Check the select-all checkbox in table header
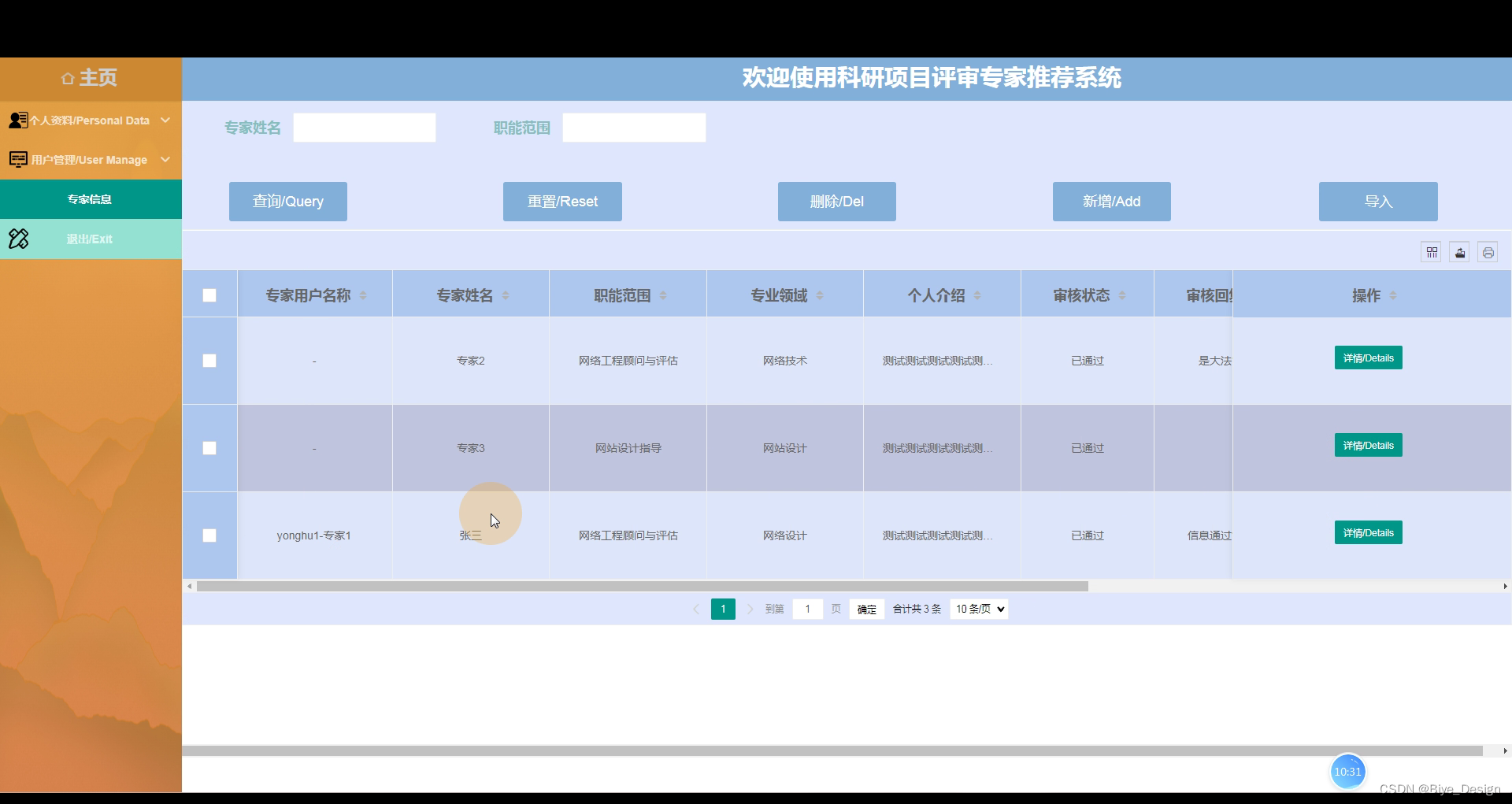 [209, 295]
